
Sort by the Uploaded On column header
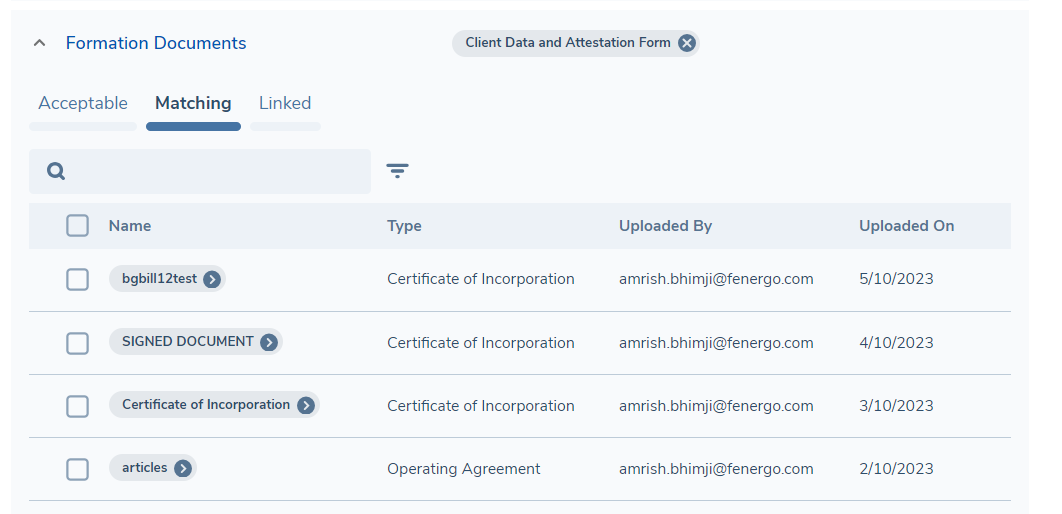pyautogui.click(x=906, y=226)
